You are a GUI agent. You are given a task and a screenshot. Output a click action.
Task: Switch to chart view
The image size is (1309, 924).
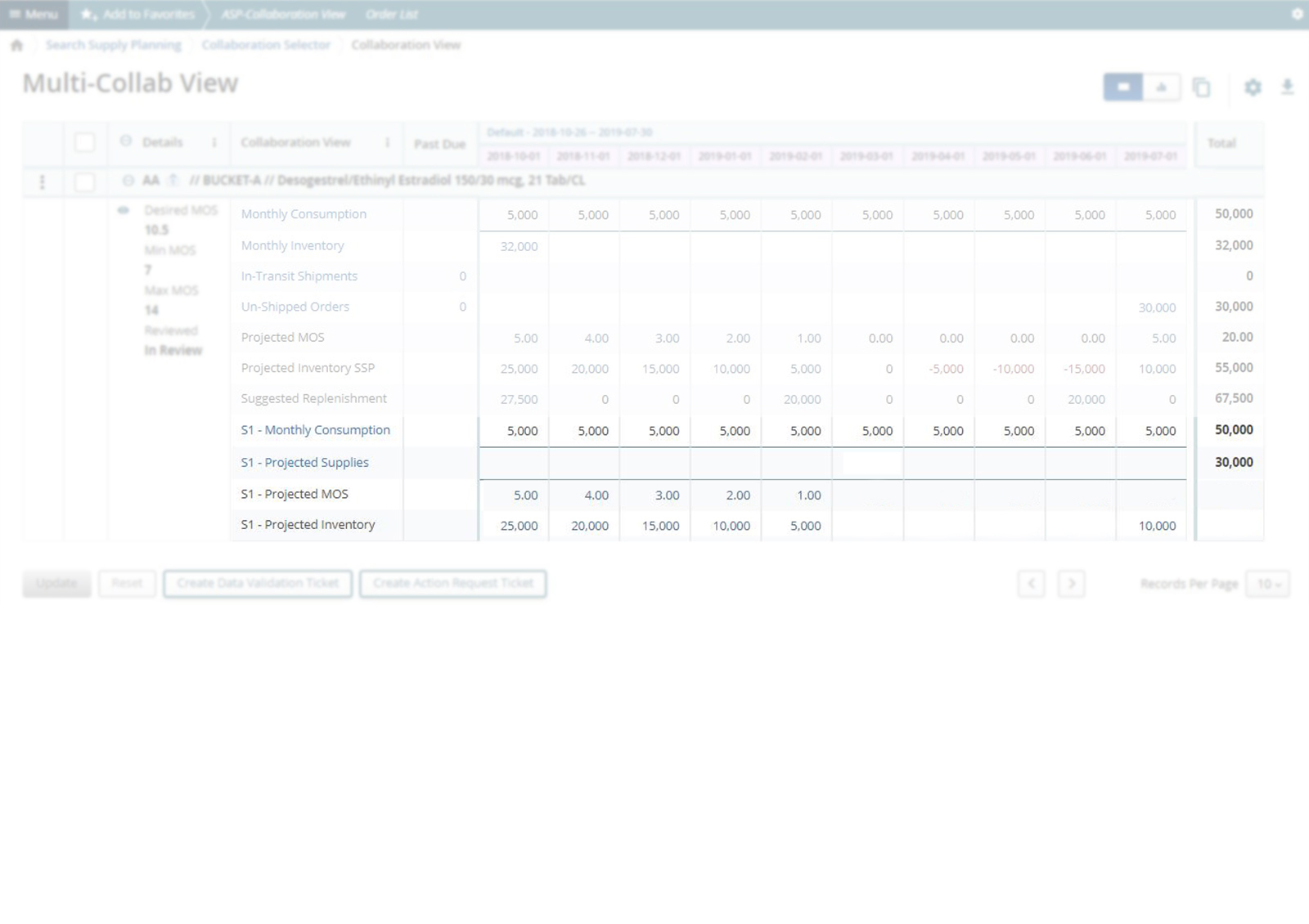coord(1161,87)
